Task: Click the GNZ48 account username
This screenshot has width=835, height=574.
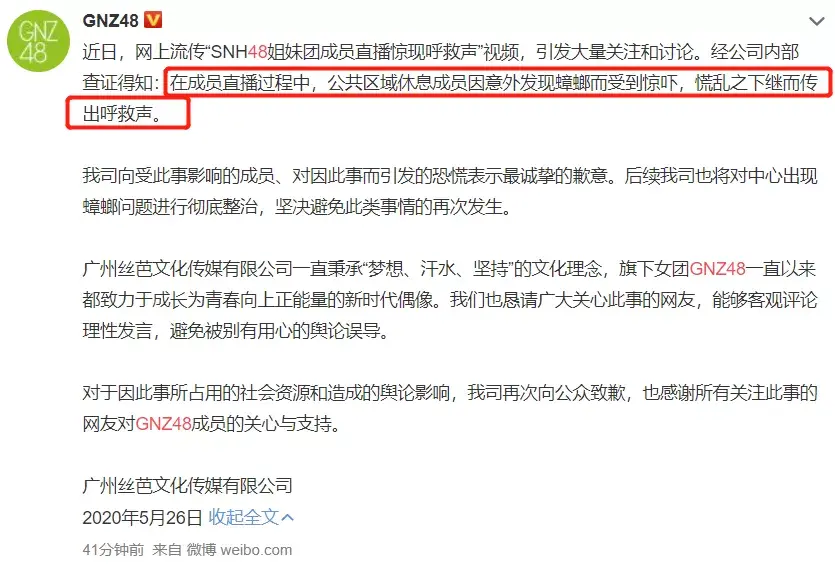Action: pyautogui.click(x=110, y=20)
